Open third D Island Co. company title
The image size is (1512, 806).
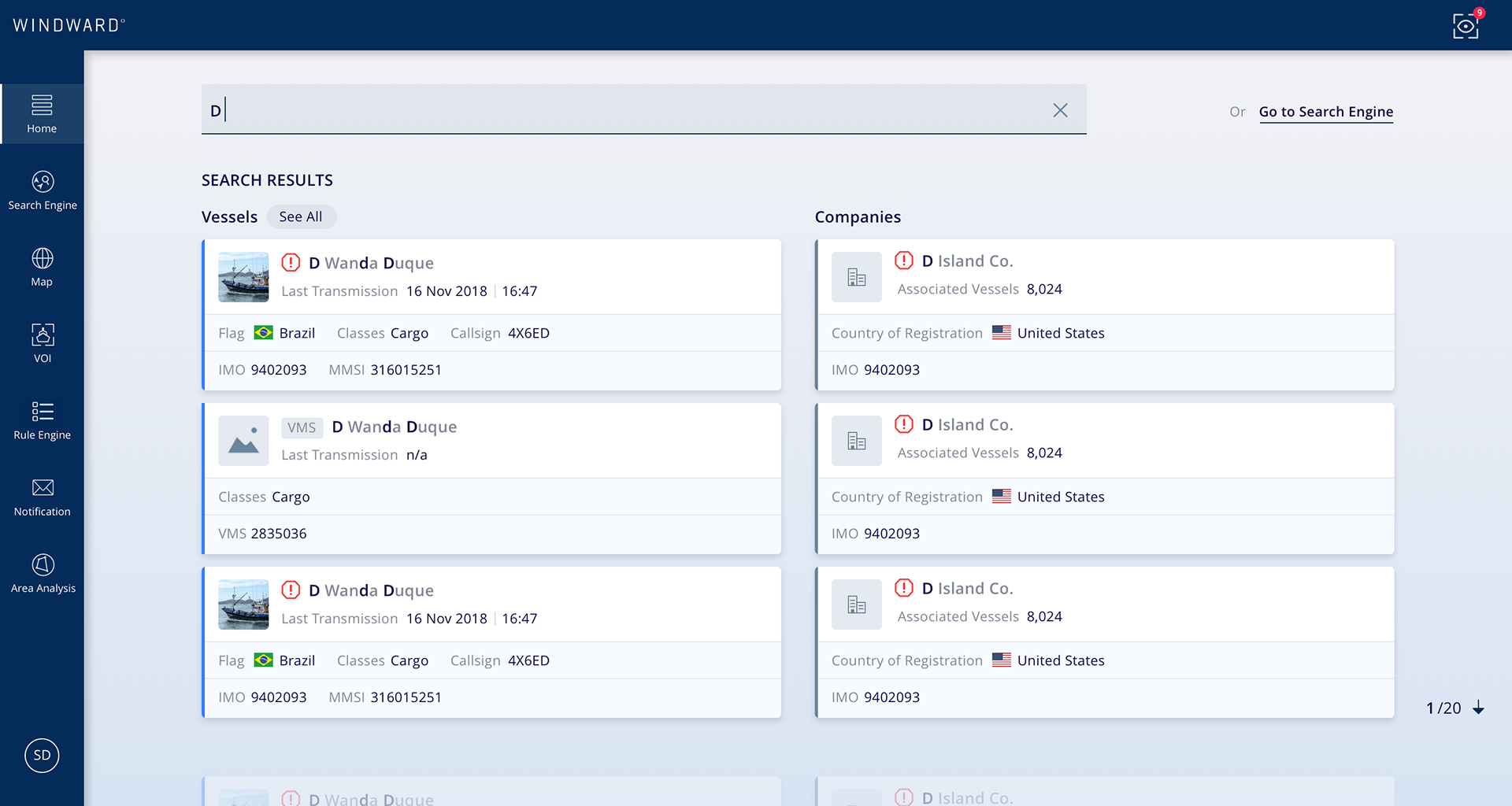pyautogui.click(x=968, y=588)
